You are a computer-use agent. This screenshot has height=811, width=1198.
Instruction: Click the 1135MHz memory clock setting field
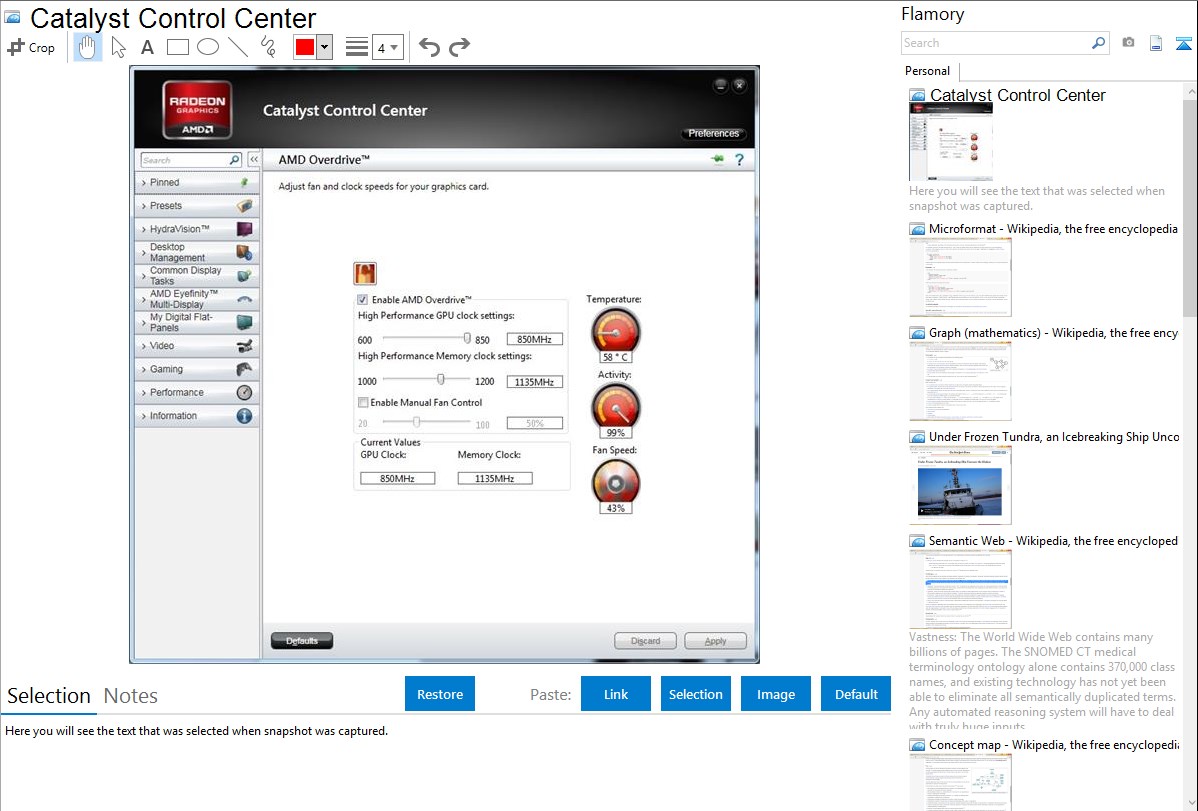click(x=534, y=381)
